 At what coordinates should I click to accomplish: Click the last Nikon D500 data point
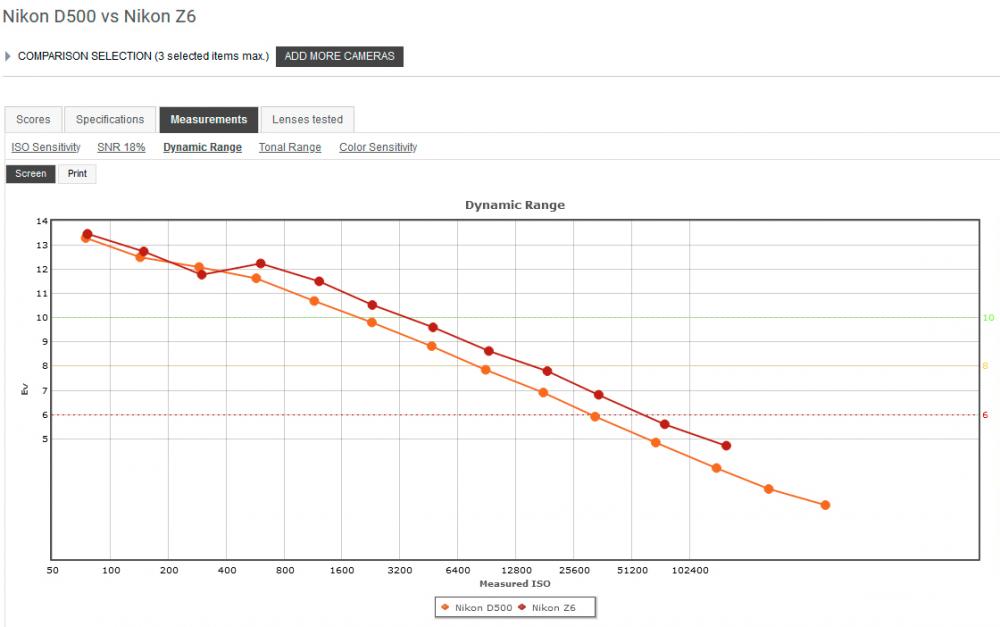pyautogui.click(x=825, y=505)
